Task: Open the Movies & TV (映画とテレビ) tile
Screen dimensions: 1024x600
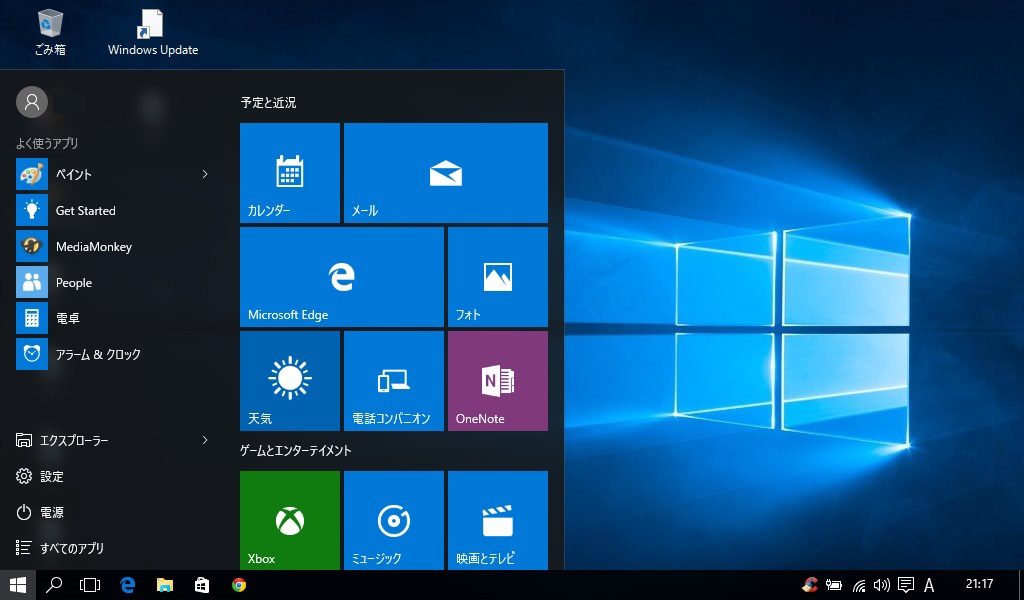Action: (498, 520)
